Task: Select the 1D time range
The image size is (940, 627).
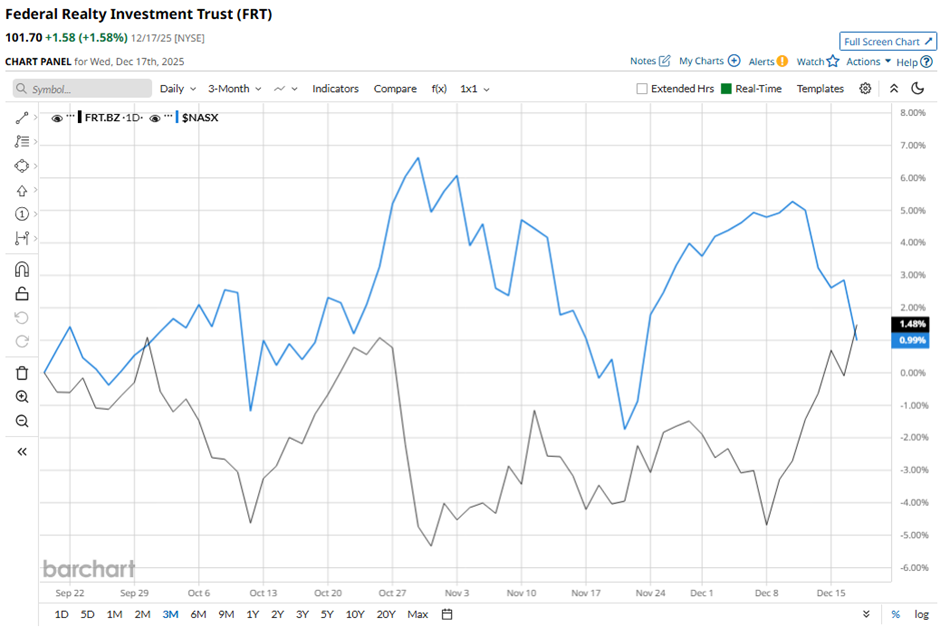Action: coord(61,614)
